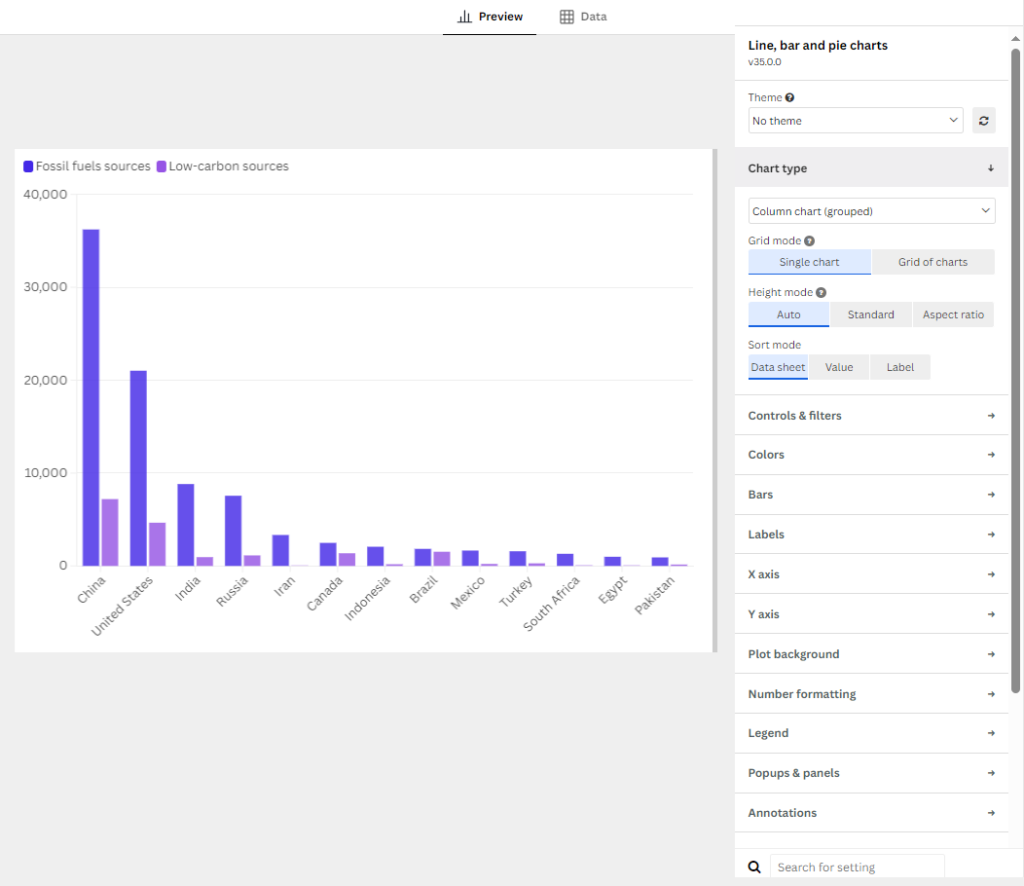
Task: Select Aspect ratio height mode
Action: (953, 315)
